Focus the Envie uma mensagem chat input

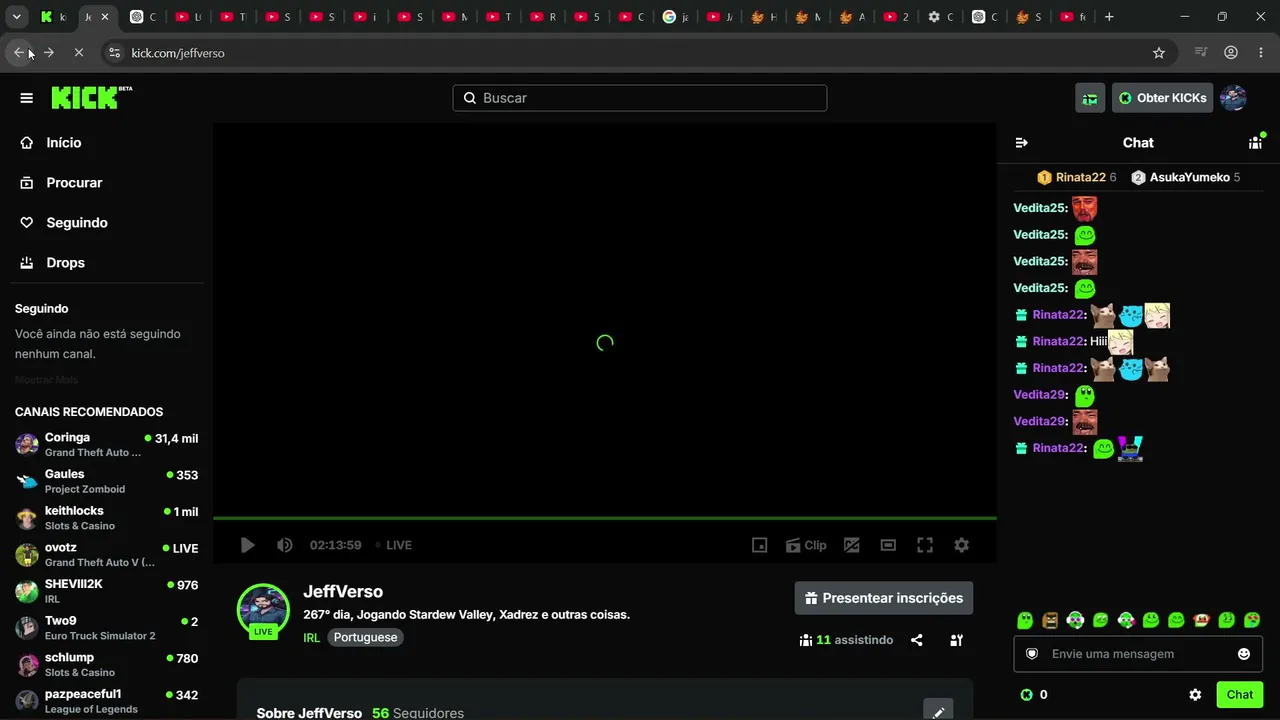pyautogui.click(x=1138, y=654)
